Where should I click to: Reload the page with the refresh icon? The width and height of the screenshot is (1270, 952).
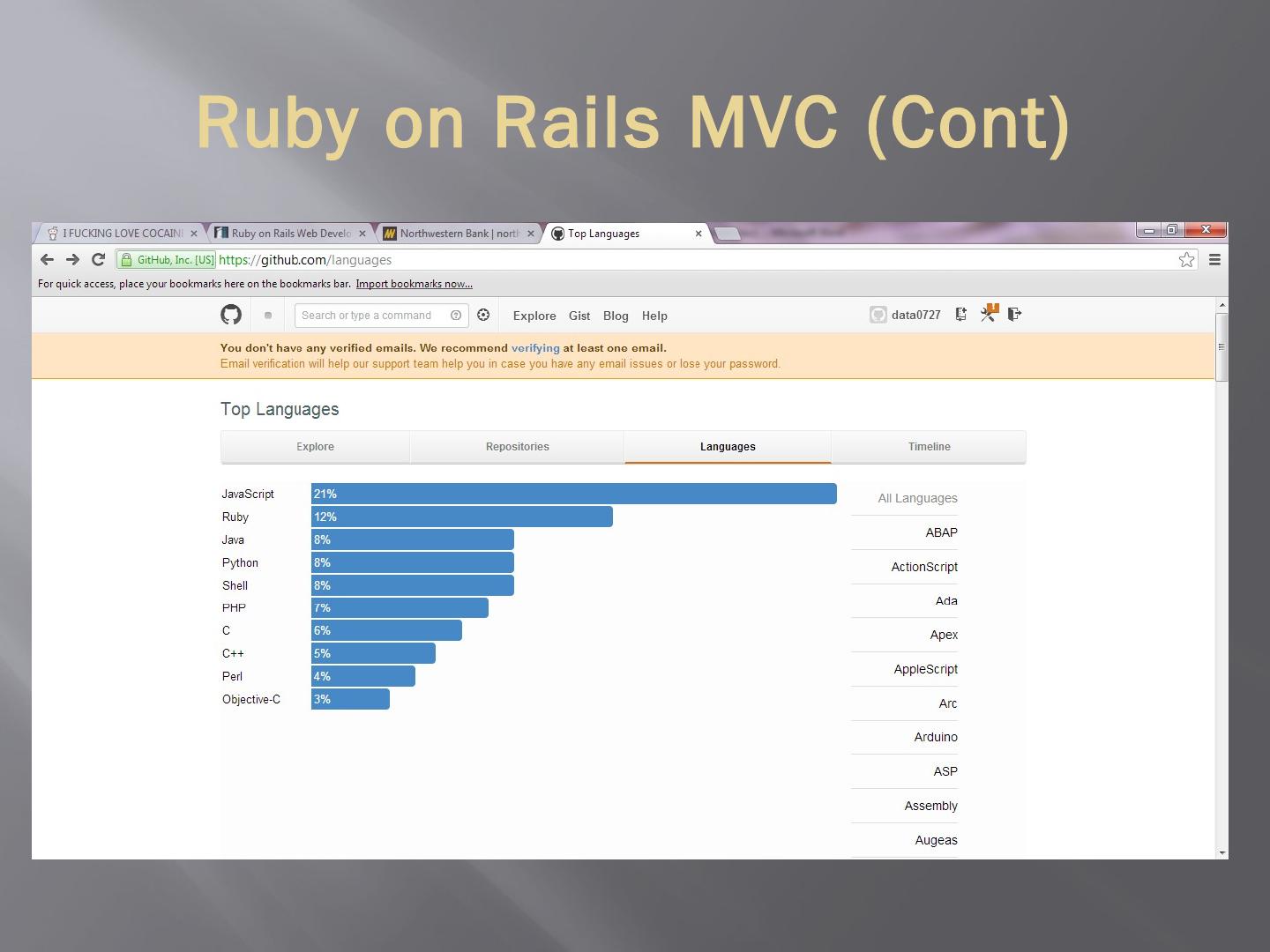coord(99,259)
